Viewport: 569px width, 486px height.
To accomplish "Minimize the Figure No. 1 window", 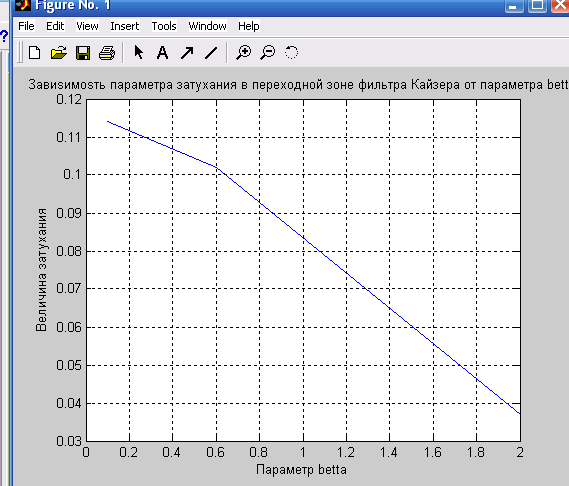I will [513, 5].
